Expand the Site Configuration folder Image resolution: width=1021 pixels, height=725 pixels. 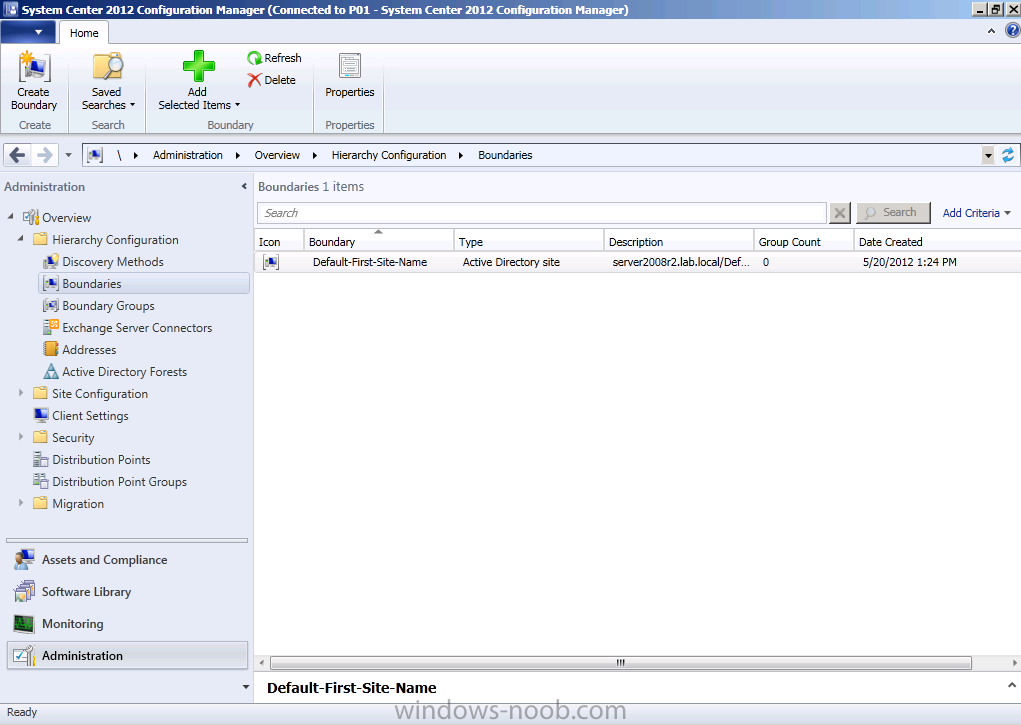click(20, 393)
